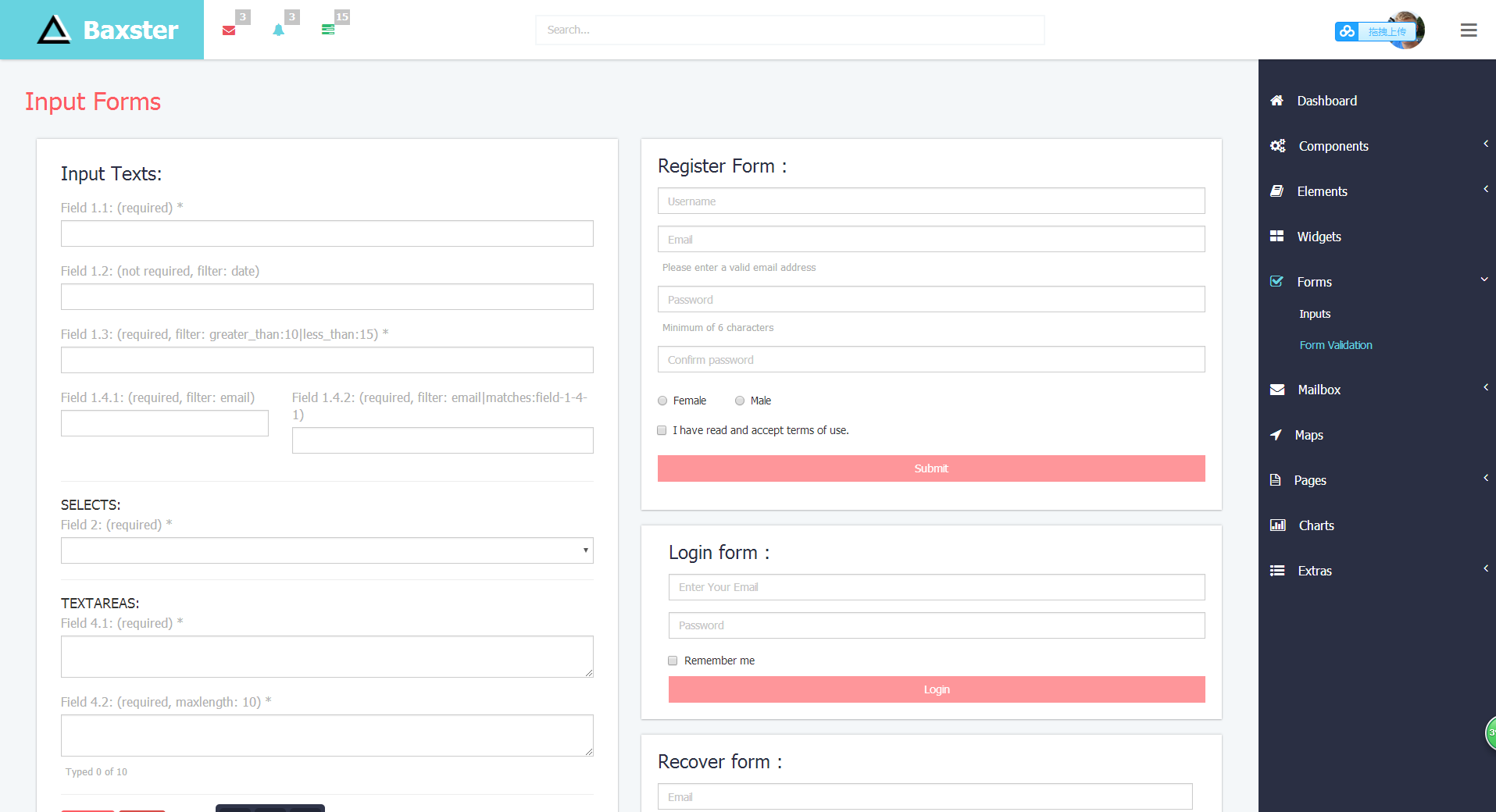The image size is (1496, 812).
Task: Click the Enter Your Email login field
Action: 937,587
